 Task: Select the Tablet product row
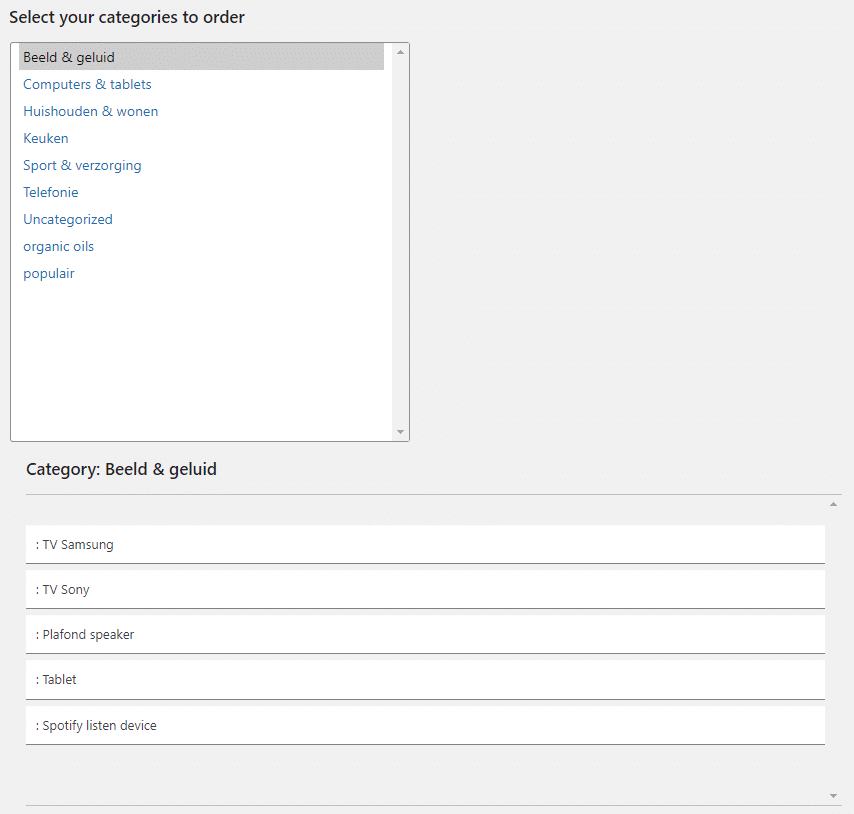(x=425, y=680)
